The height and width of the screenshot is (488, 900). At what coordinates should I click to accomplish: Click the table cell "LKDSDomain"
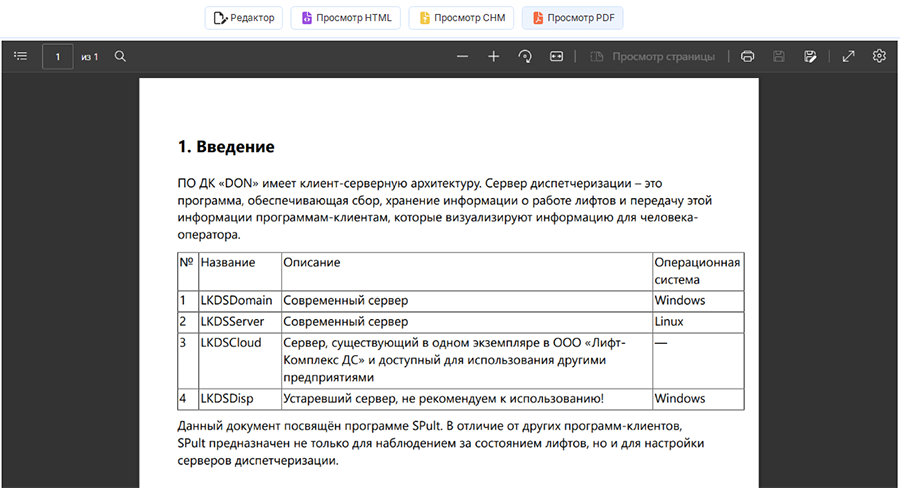pos(240,300)
